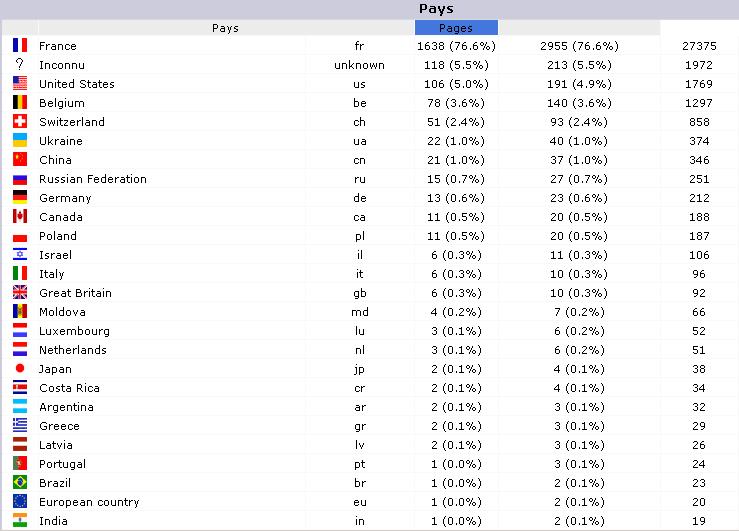The height and width of the screenshot is (531, 739).
Task: Click the Israel flag icon
Action: (x=20, y=255)
